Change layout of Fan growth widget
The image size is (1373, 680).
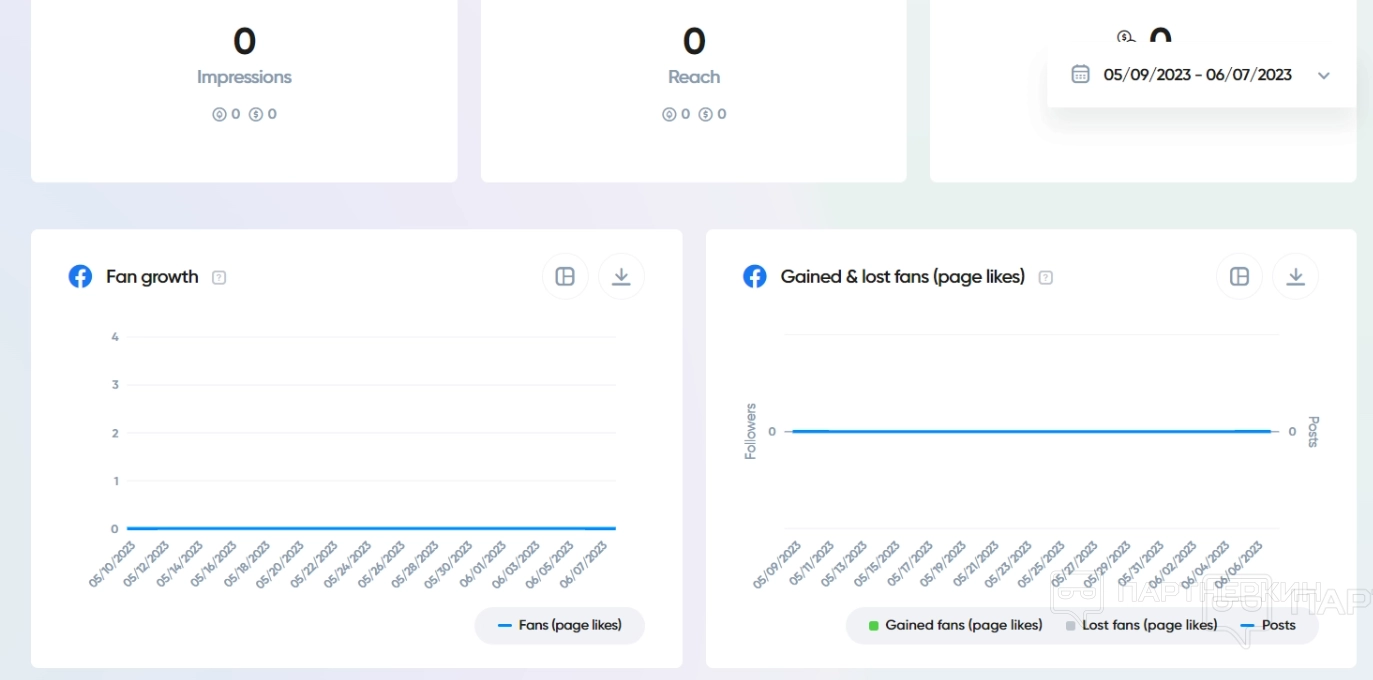(565, 277)
